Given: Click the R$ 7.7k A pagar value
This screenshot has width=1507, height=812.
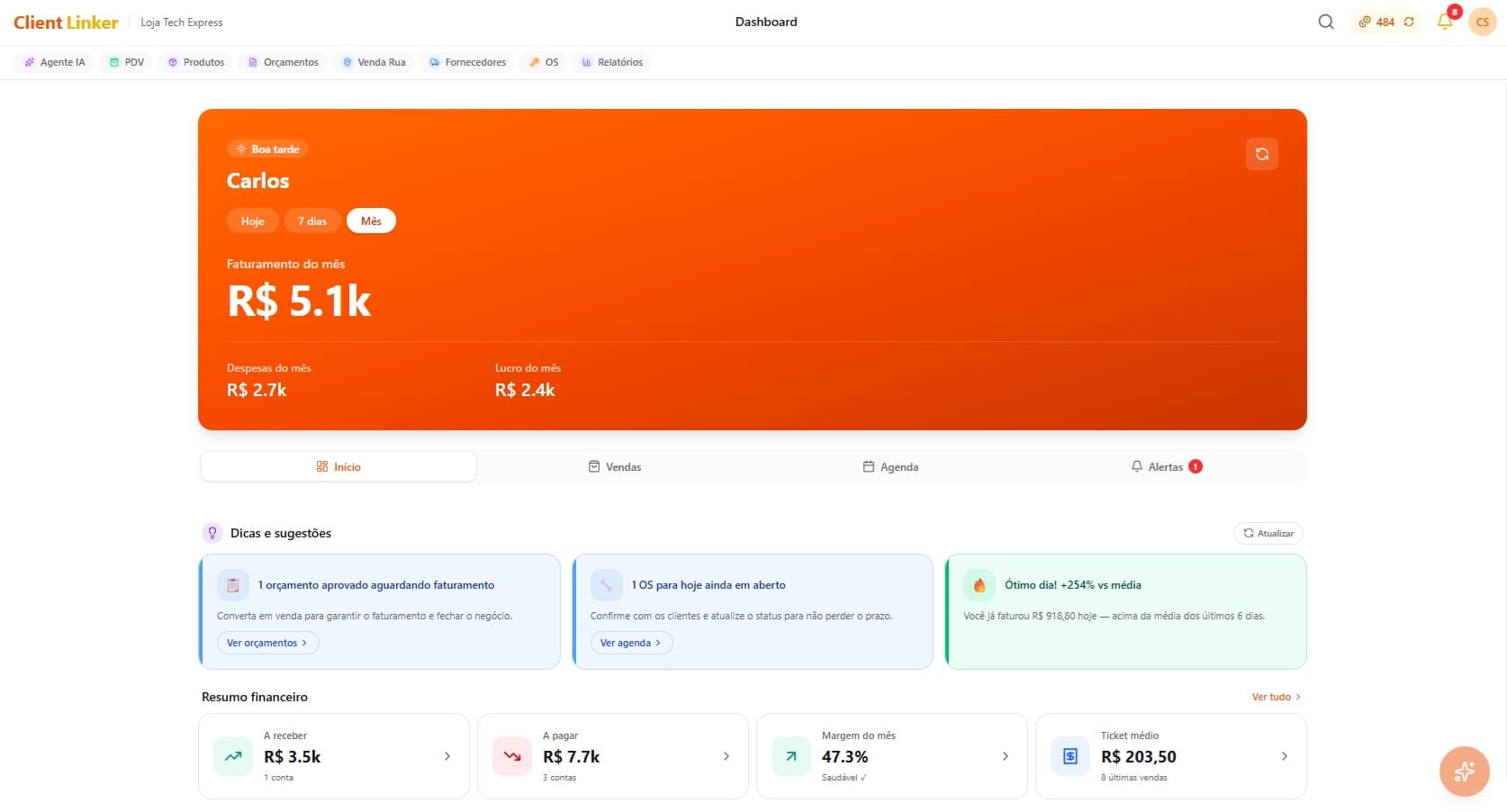Looking at the screenshot, I should coord(572,757).
